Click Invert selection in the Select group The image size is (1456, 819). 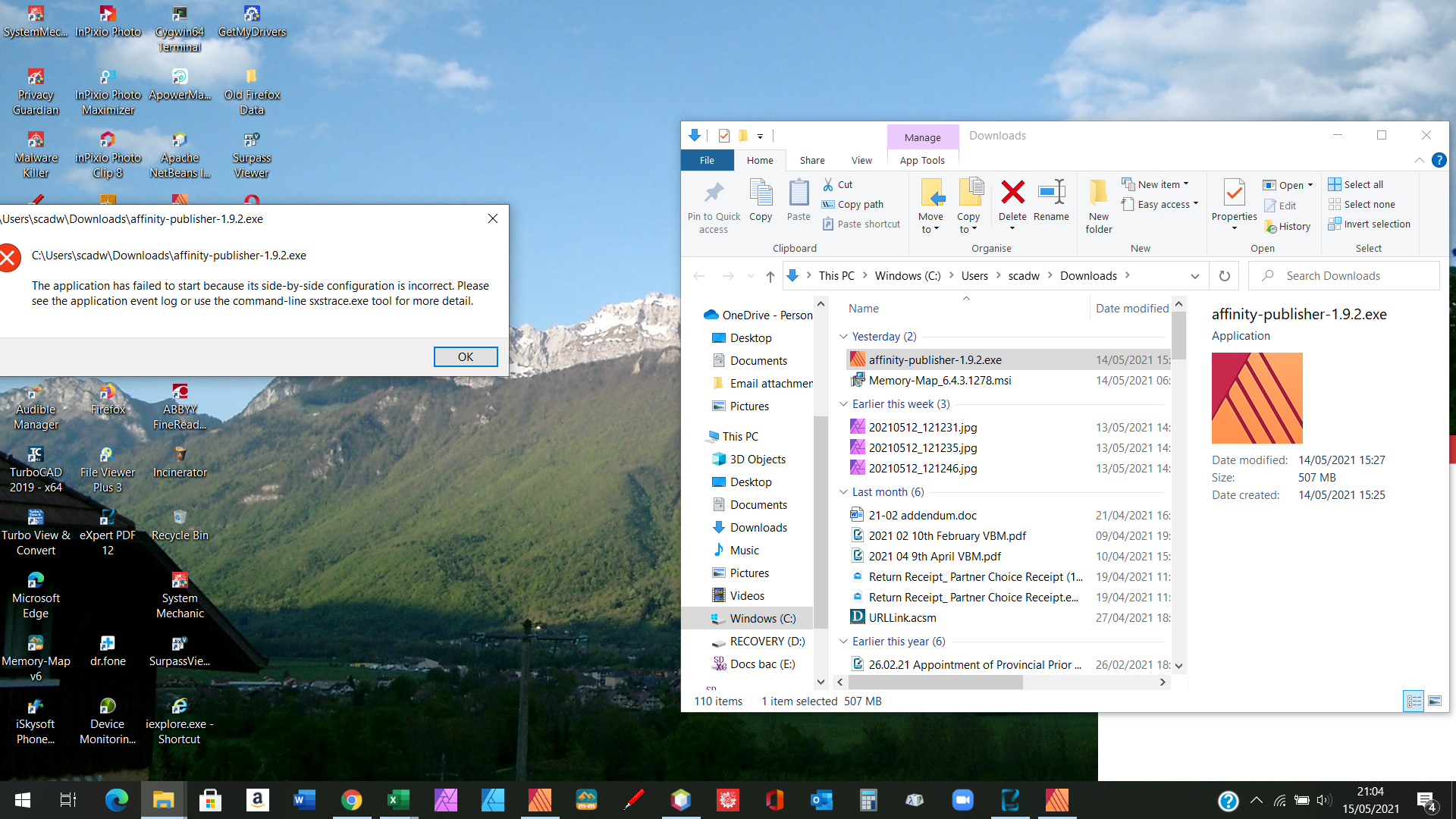click(x=1370, y=224)
